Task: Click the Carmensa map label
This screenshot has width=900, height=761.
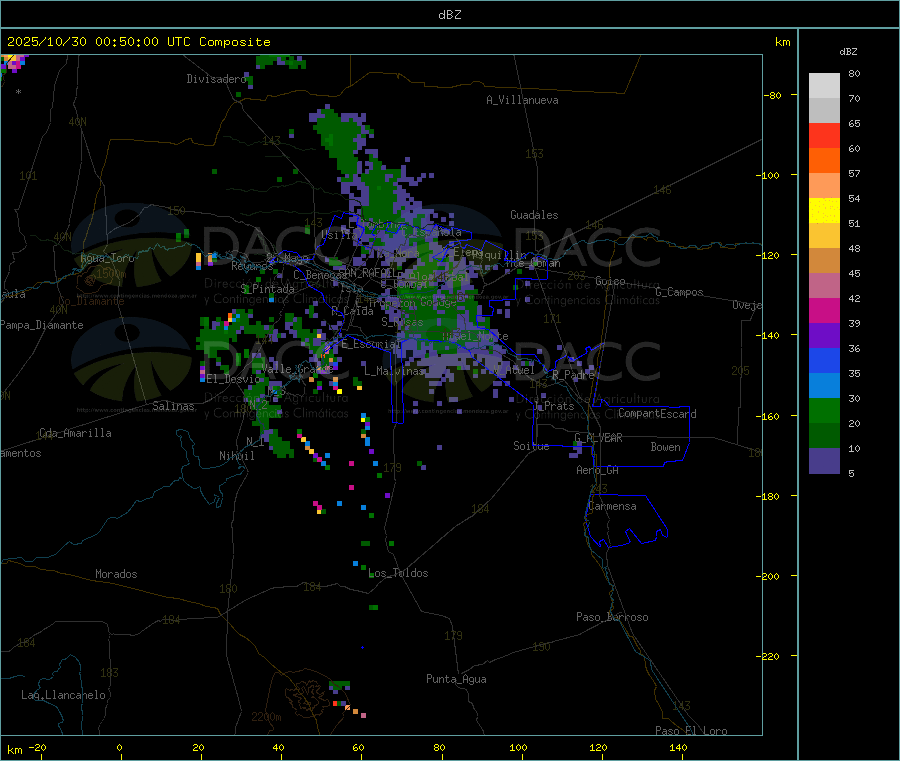Action: click(x=612, y=507)
